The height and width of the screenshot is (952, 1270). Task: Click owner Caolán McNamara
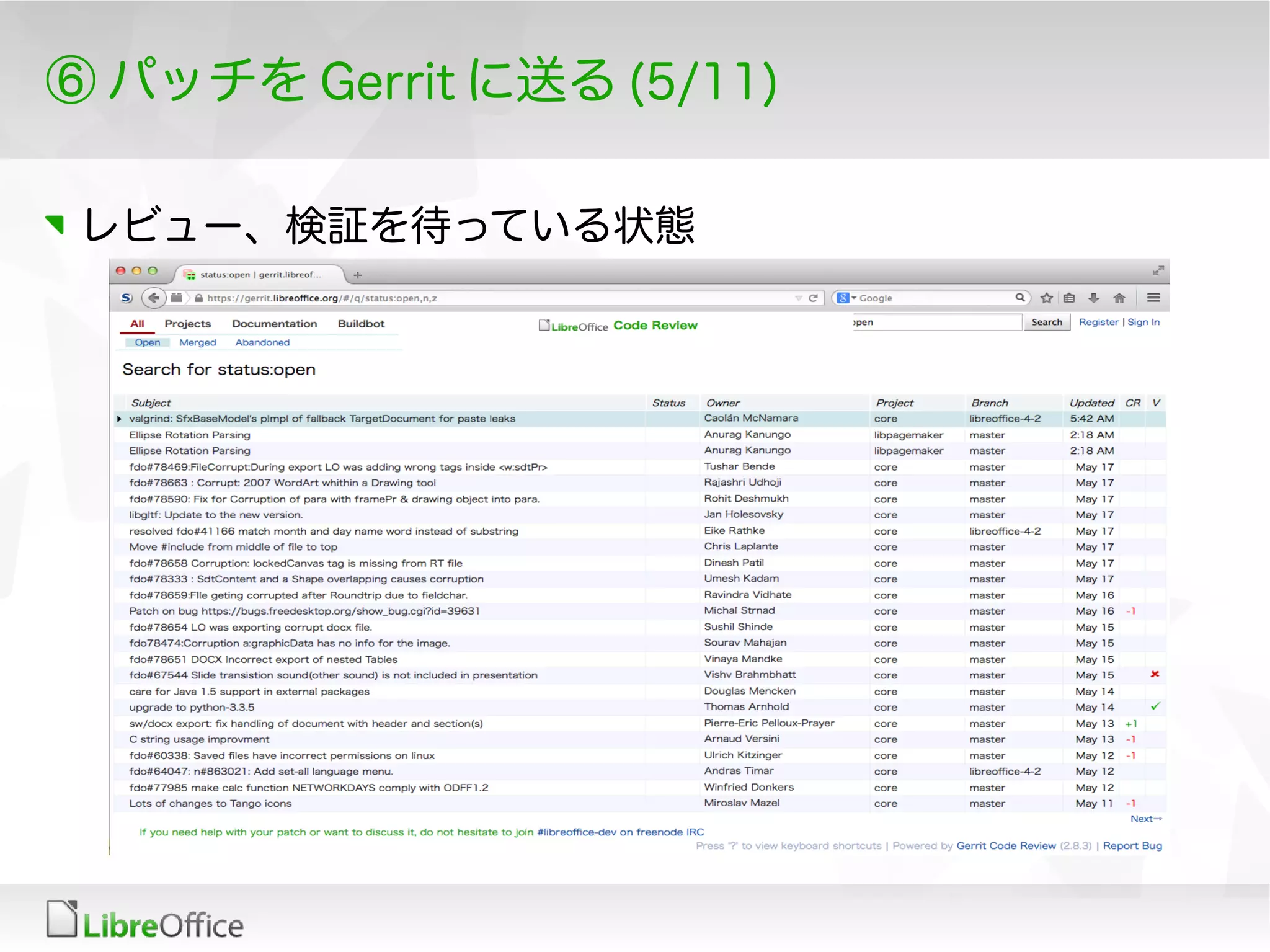coord(751,419)
